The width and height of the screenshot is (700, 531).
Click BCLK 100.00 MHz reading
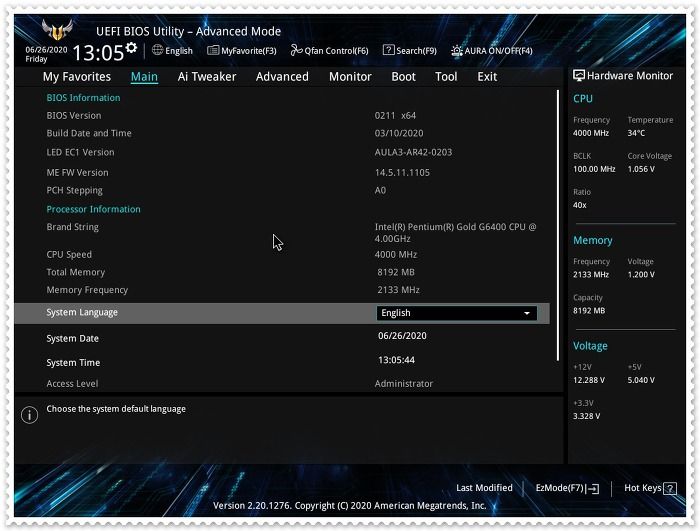pos(594,169)
